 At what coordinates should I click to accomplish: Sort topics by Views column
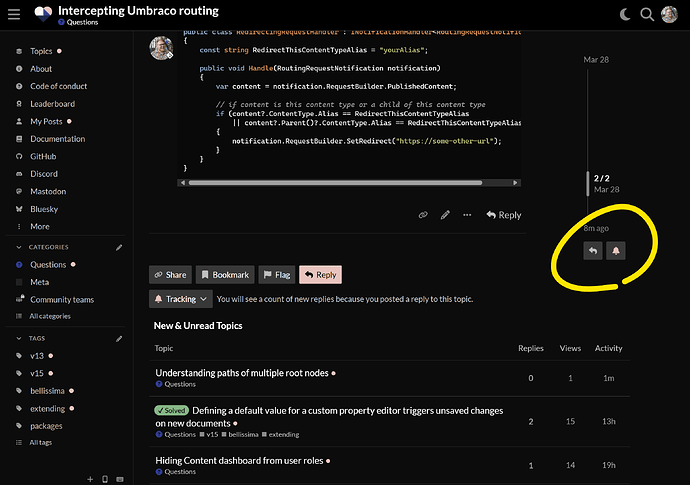570,348
